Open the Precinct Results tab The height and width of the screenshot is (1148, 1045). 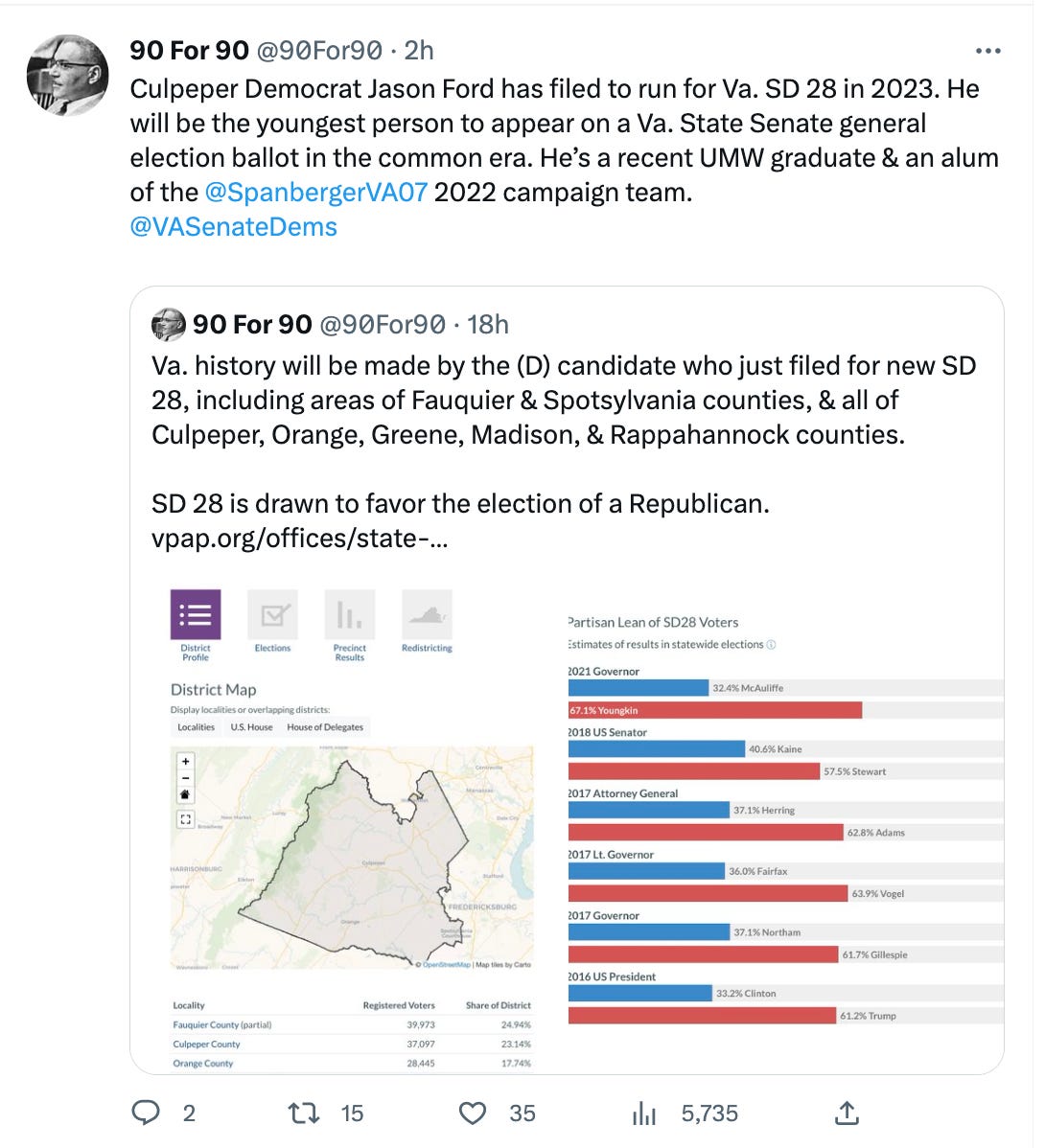tap(349, 615)
